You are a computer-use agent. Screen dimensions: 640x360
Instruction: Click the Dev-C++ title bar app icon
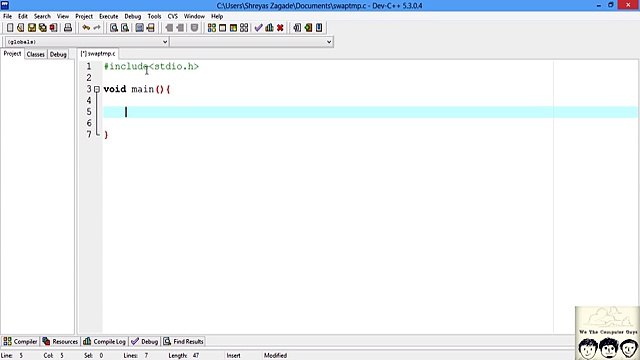5,5
